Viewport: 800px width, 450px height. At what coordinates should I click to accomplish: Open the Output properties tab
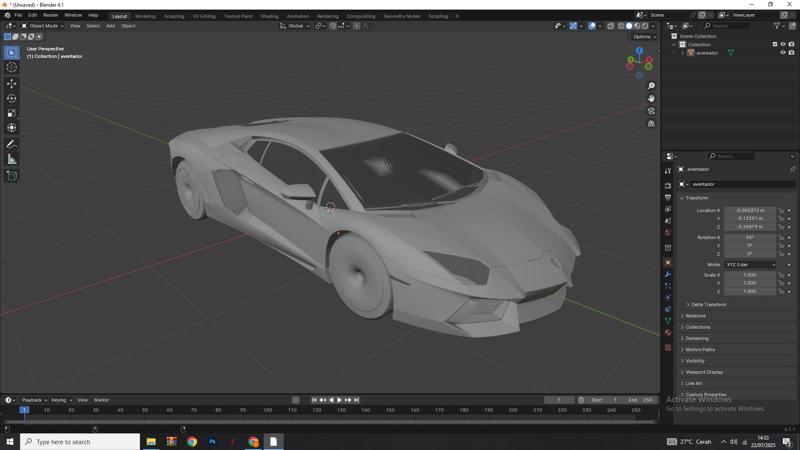tap(668, 197)
